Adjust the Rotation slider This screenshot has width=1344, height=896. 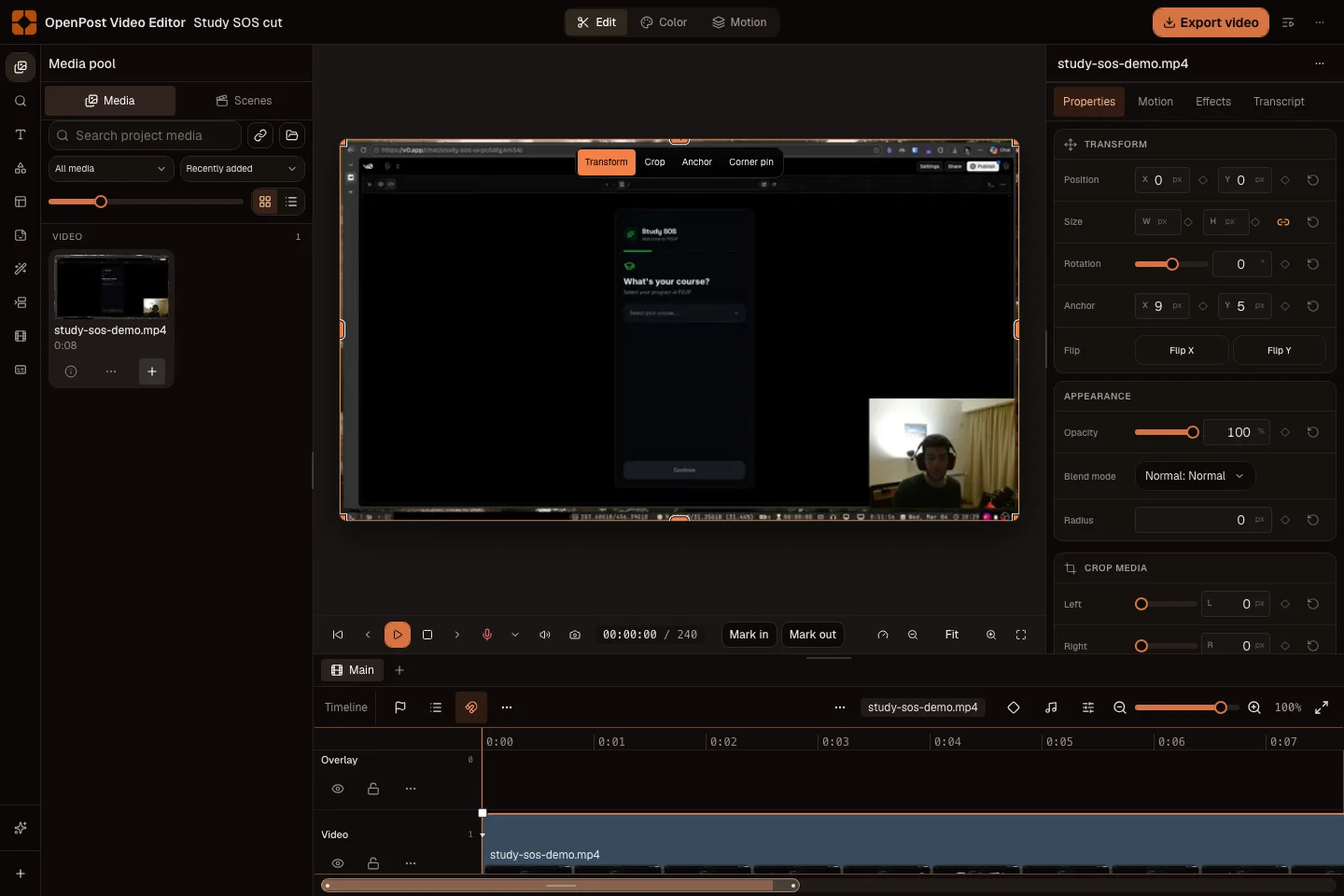click(1171, 264)
